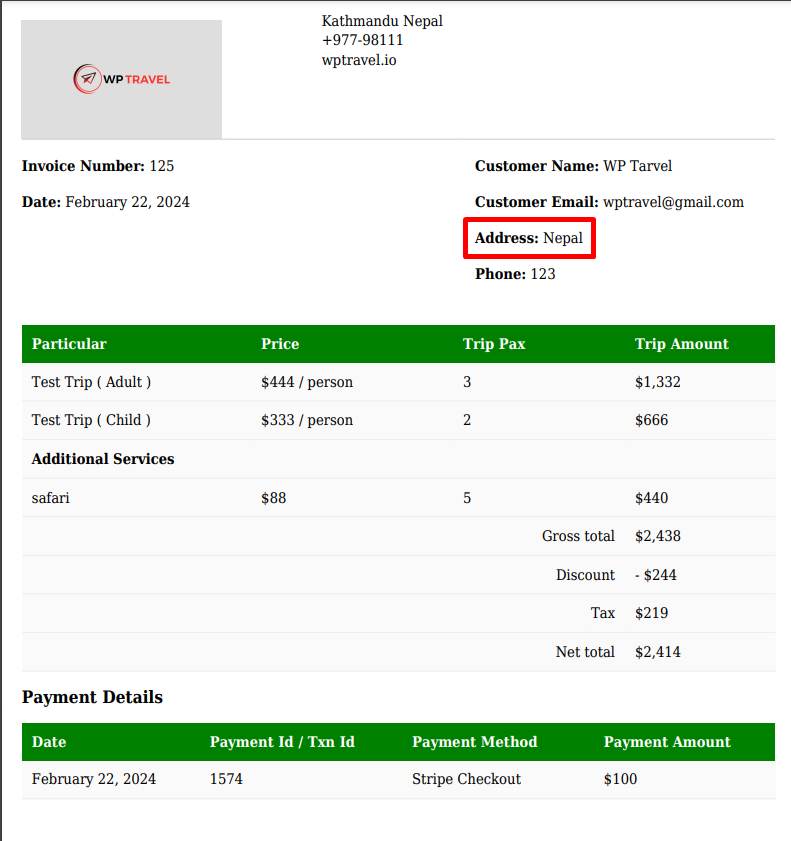Click the 'Trip Amount' column header
Viewport: 791px width, 841px height.
click(682, 344)
